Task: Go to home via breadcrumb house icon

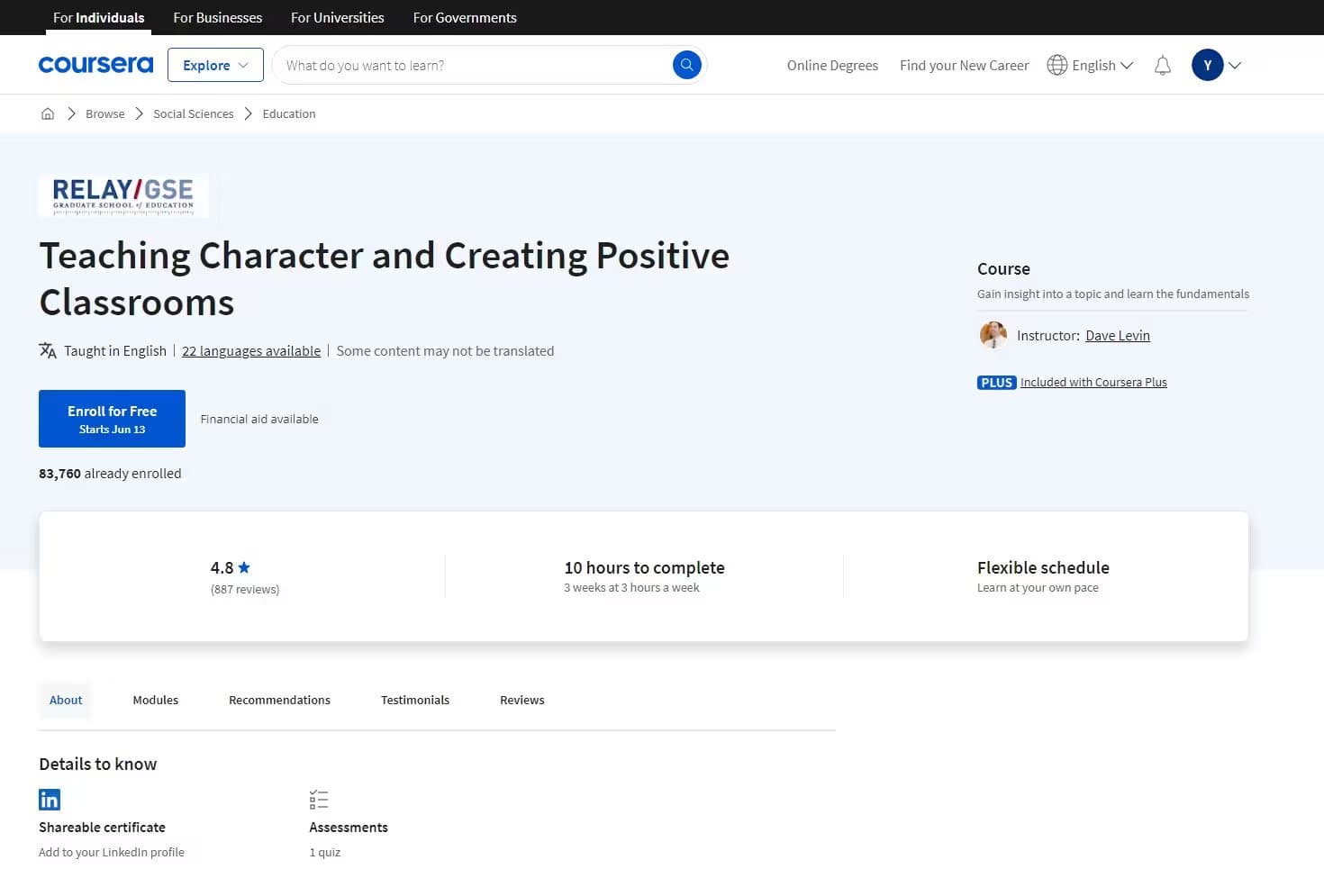Action: [48, 113]
